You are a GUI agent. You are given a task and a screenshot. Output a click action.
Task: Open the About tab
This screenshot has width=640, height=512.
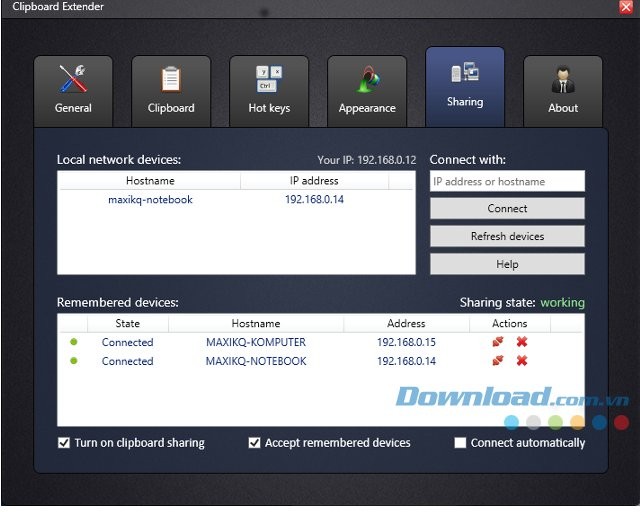tap(563, 90)
